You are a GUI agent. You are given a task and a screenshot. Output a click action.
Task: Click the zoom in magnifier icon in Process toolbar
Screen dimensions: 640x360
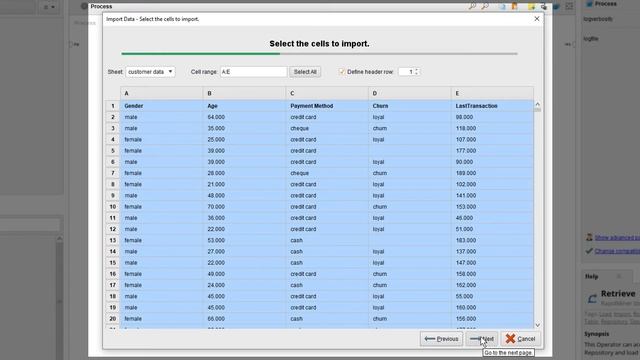[x=472, y=6]
